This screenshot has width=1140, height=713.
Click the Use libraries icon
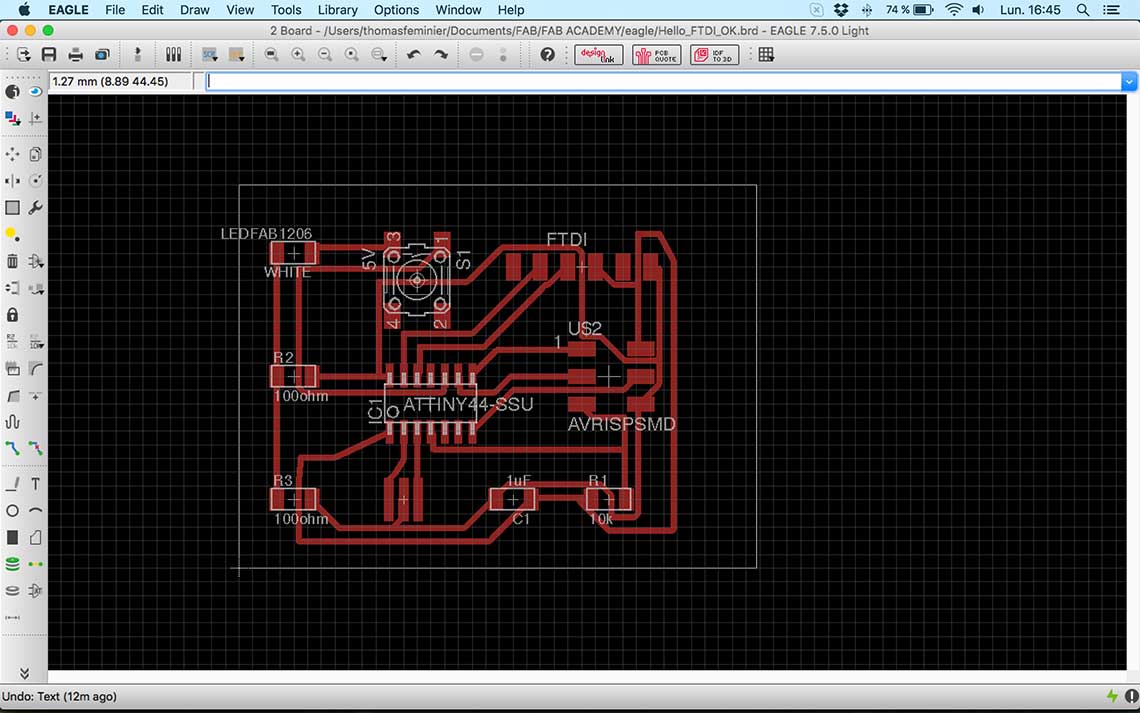(x=173, y=55)
